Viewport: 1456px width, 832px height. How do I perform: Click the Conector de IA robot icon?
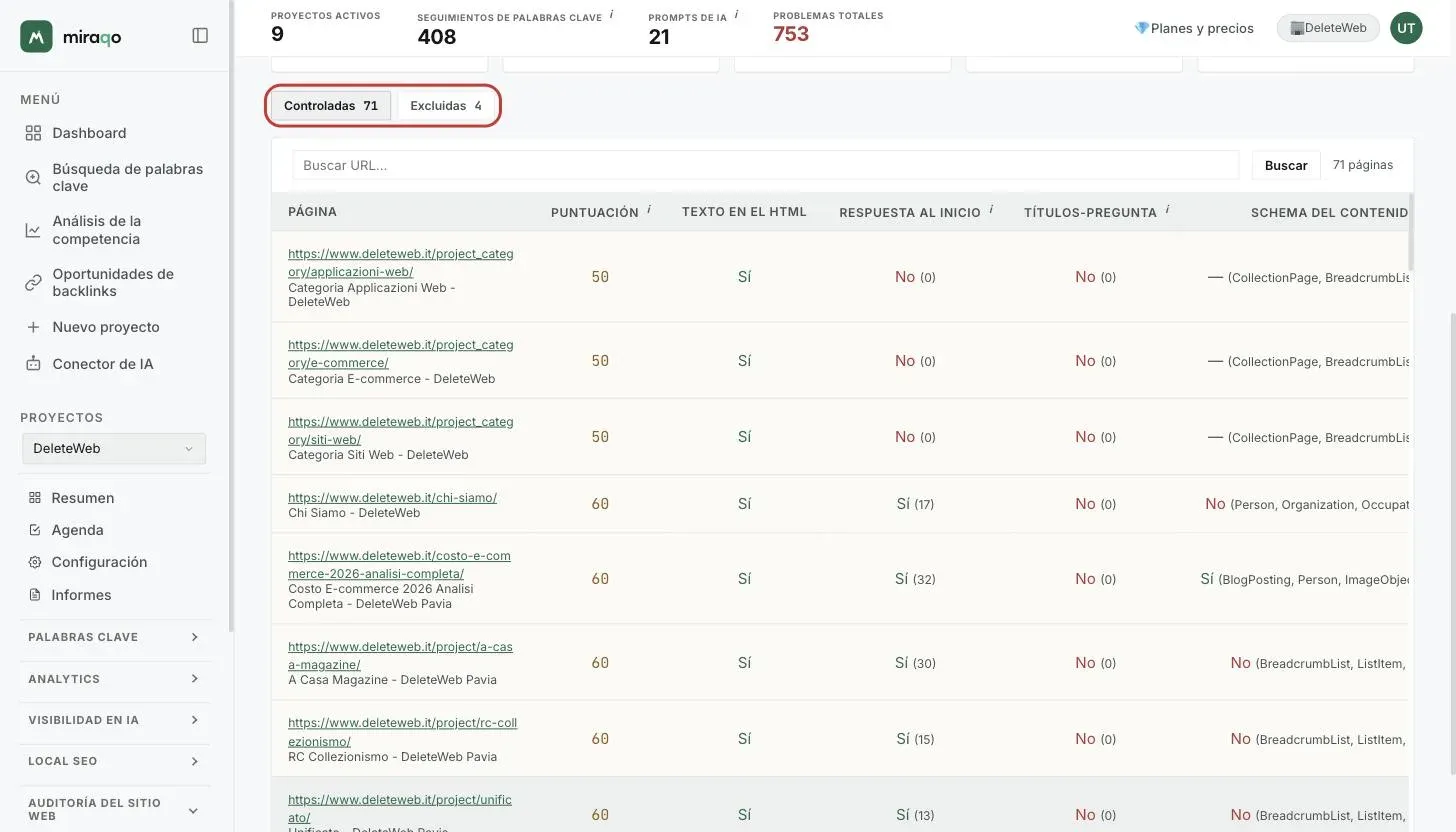coord(33,364)
